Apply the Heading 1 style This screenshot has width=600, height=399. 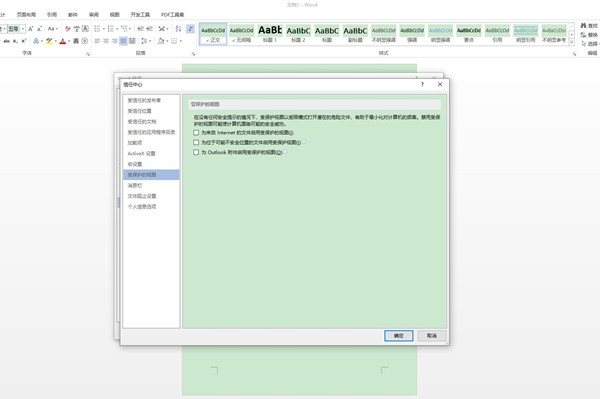(270, 34)
